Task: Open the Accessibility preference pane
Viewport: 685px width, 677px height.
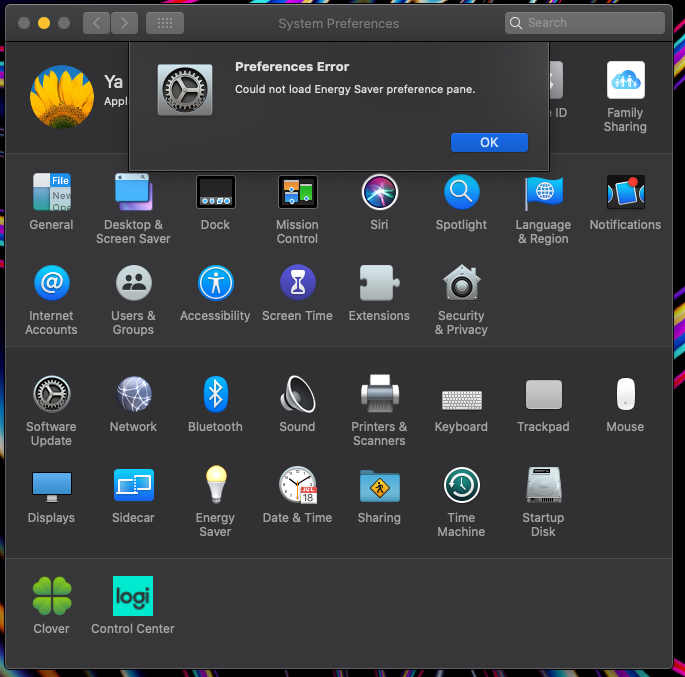Action: click(216, 283)
